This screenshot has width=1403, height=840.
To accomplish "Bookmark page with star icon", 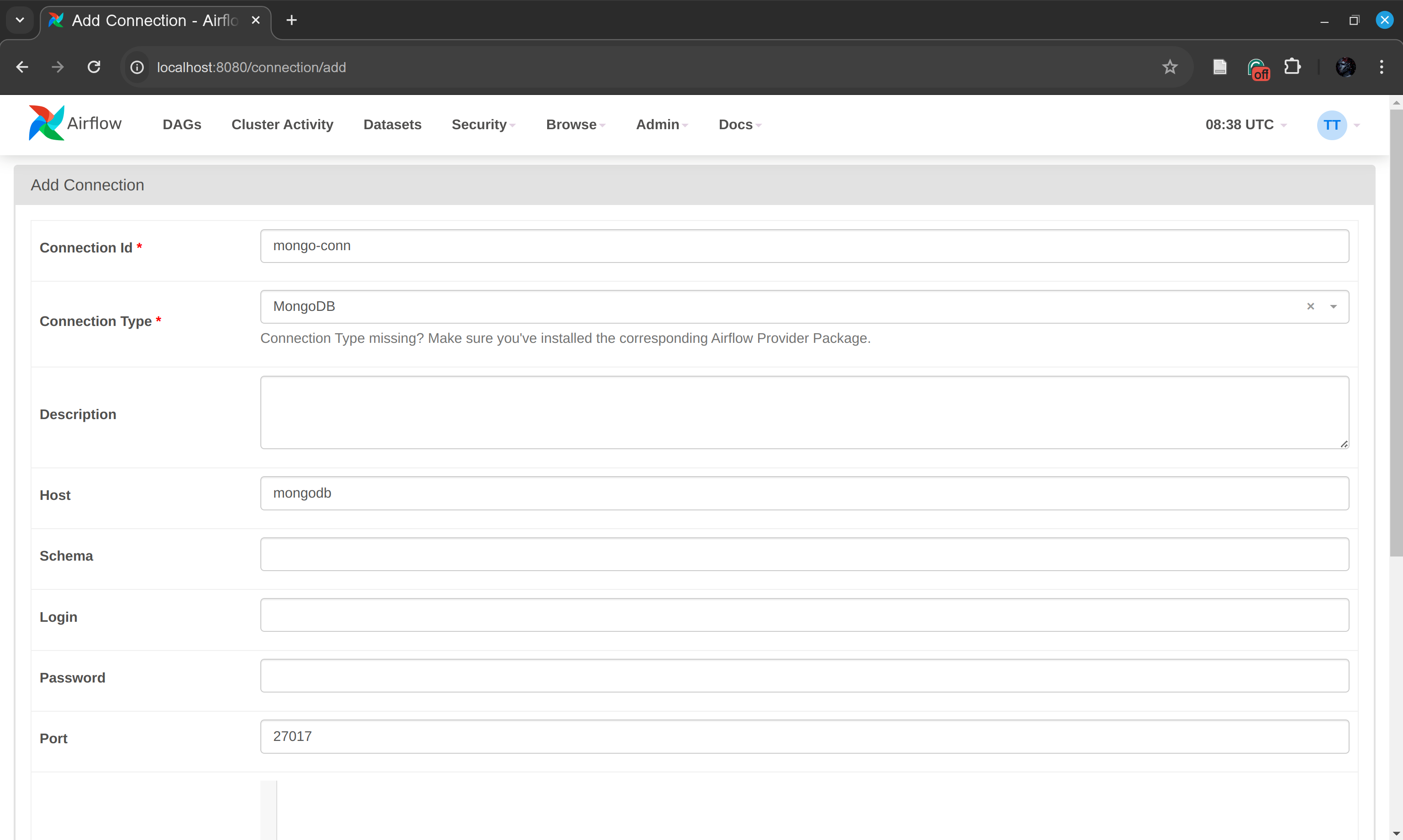I will [x=1170, y=68].
